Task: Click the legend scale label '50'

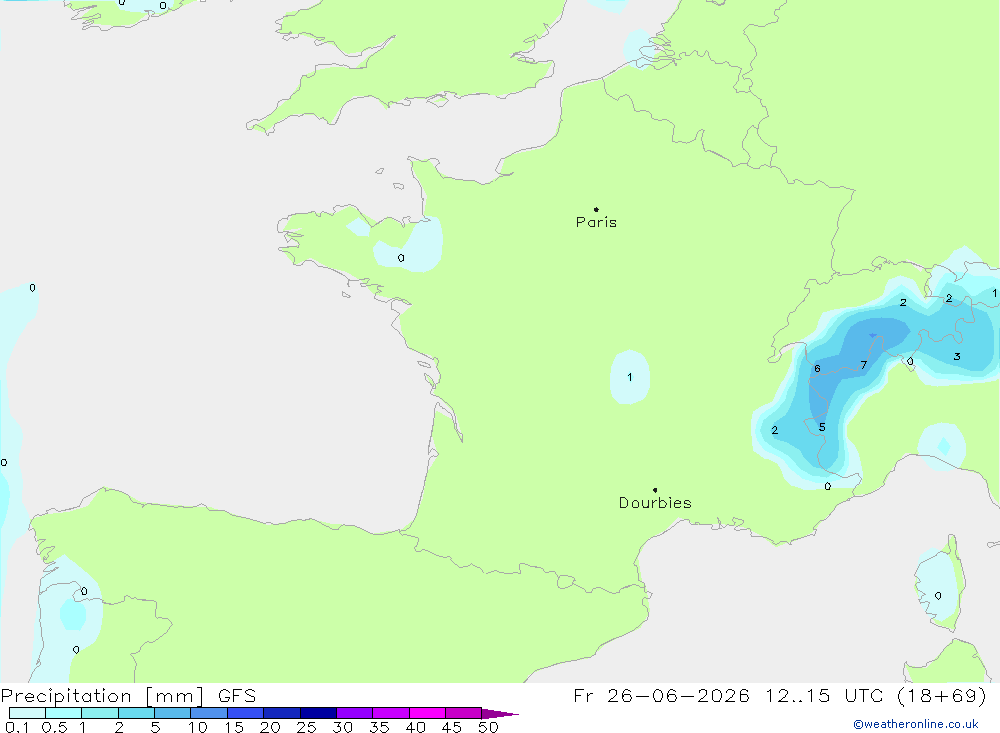Action: click(x=488, y=727)
